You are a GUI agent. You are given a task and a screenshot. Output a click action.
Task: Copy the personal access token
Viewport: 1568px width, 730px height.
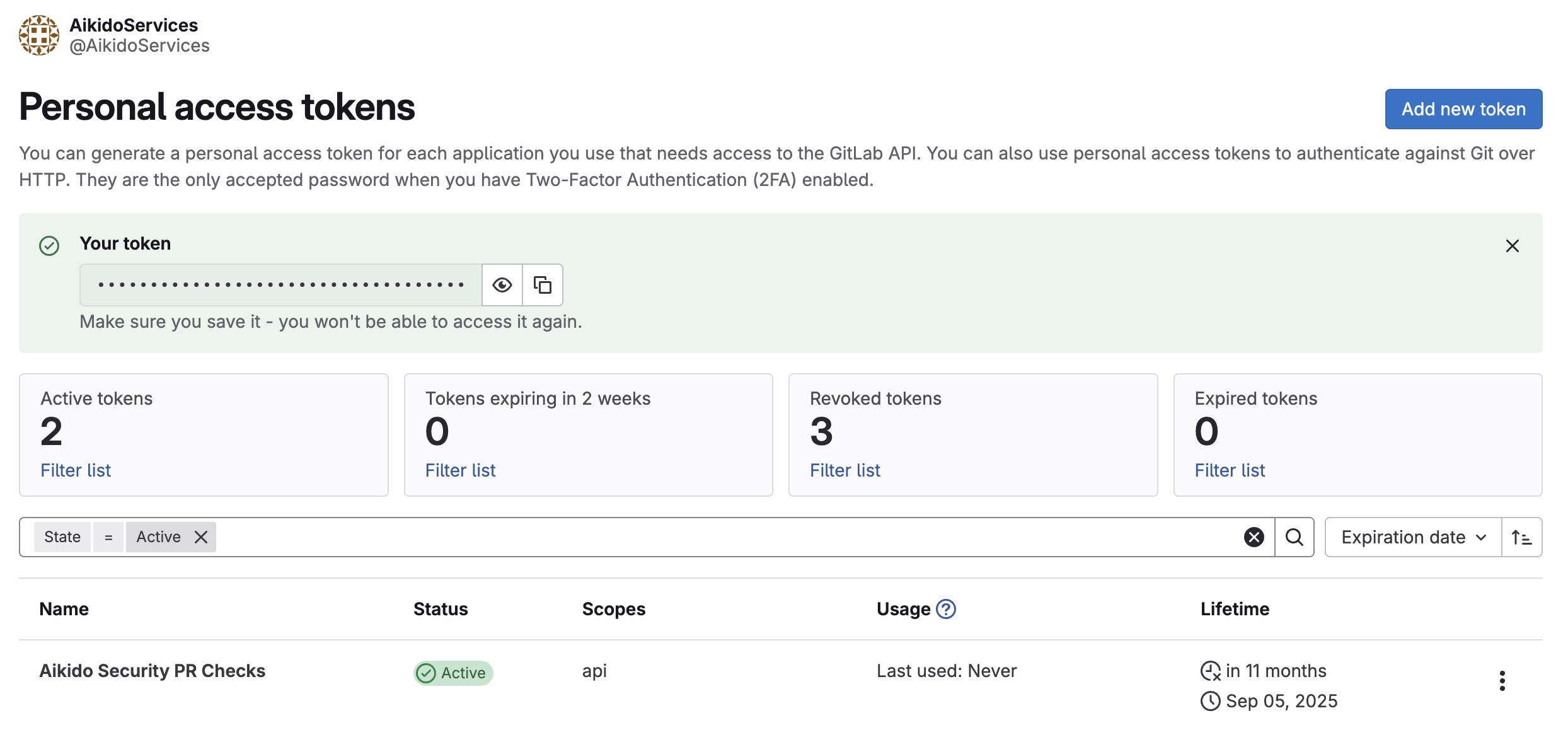click(542, 285)
